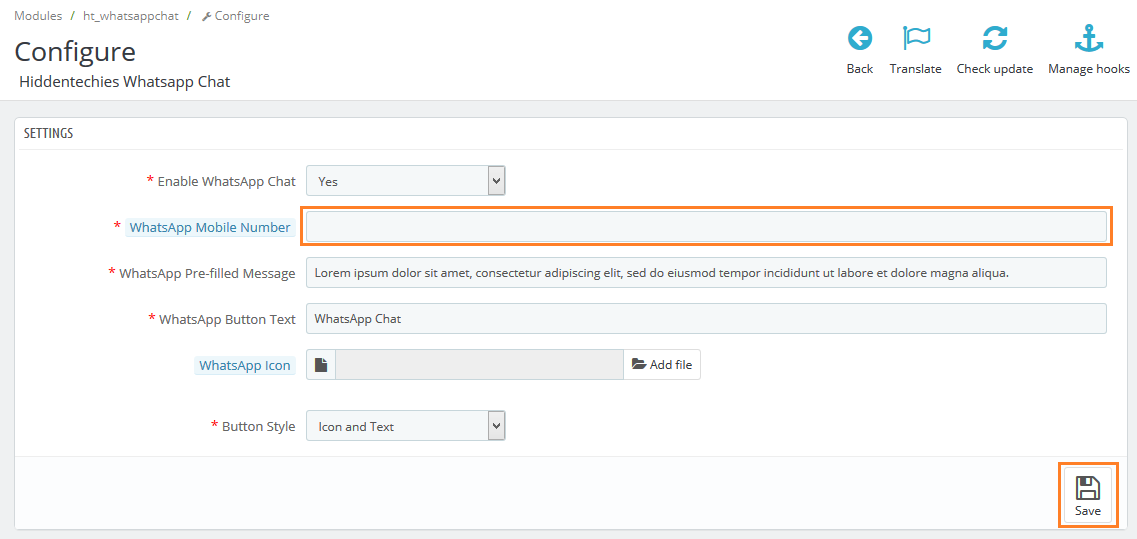Open the Button Style dropdown
Screen dimensions: 1137x539
[x=405, y=426]
